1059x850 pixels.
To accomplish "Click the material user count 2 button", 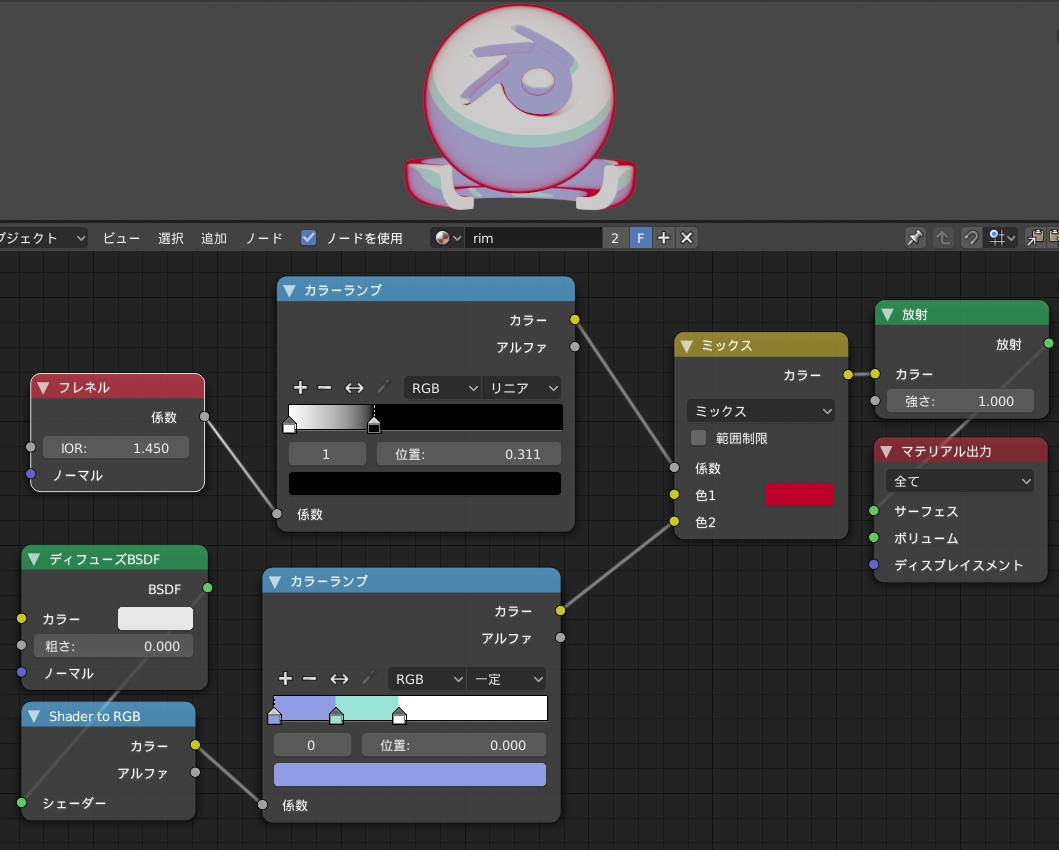I will click(x=615, y=238).
